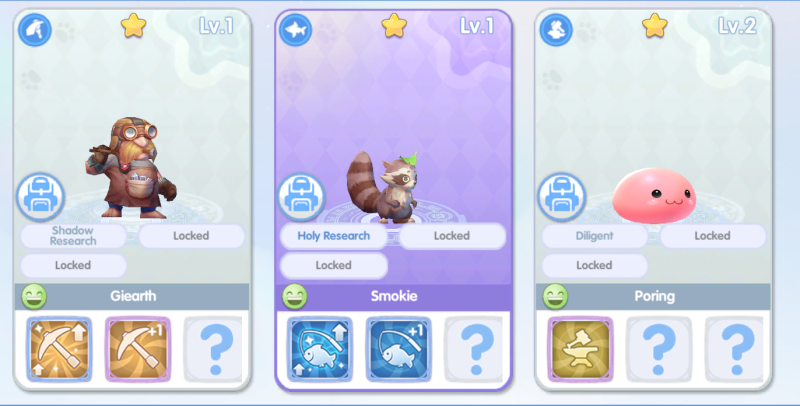800x406 pixels.
Task: Open Smokie's backpack icon
Action: coord(301,197)
